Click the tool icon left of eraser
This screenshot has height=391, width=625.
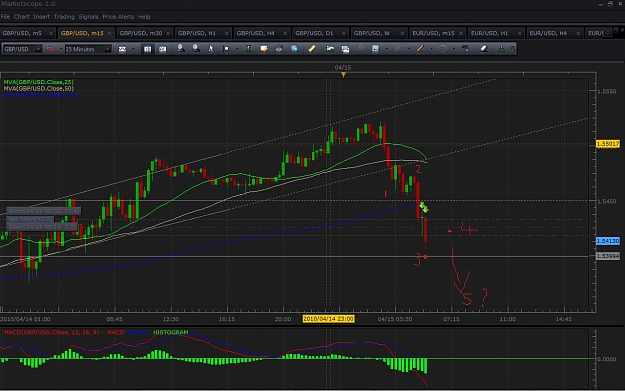click(465, 49)
